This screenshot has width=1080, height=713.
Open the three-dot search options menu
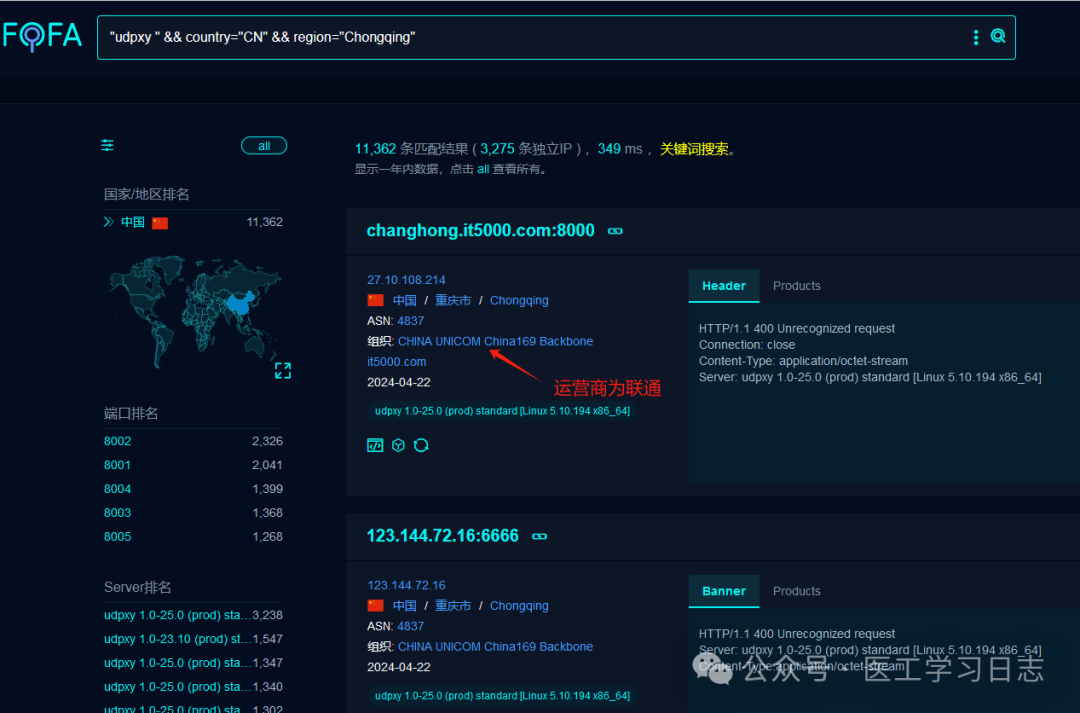[975, 37]
